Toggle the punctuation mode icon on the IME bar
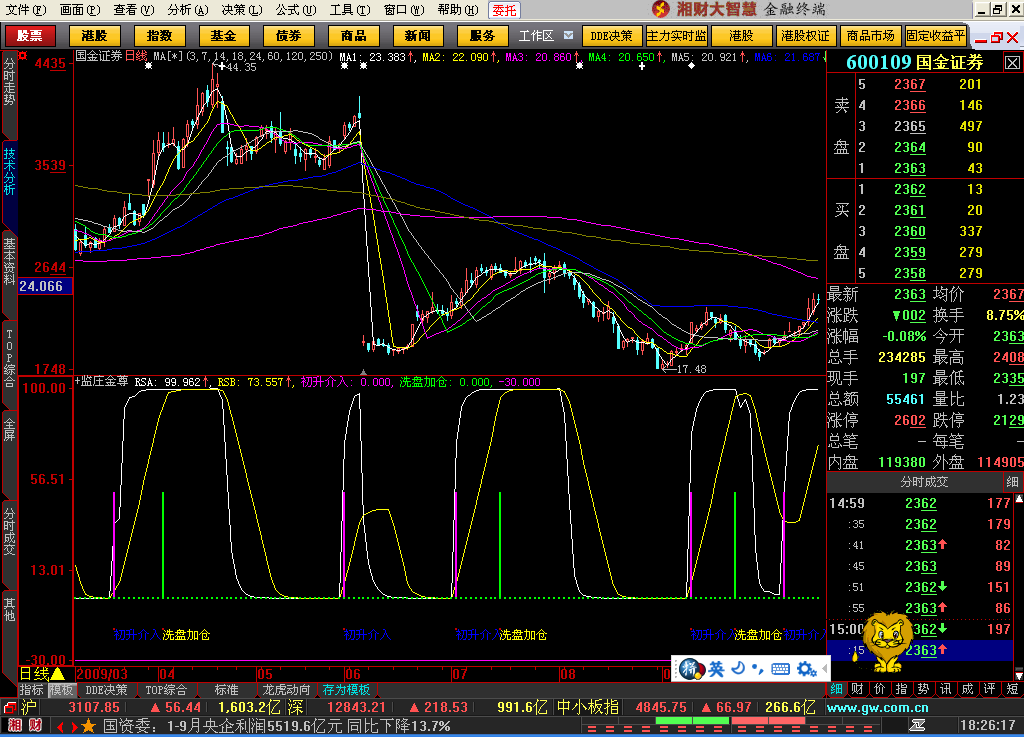Screen dimensions: 1024x737 pos(758,668)
